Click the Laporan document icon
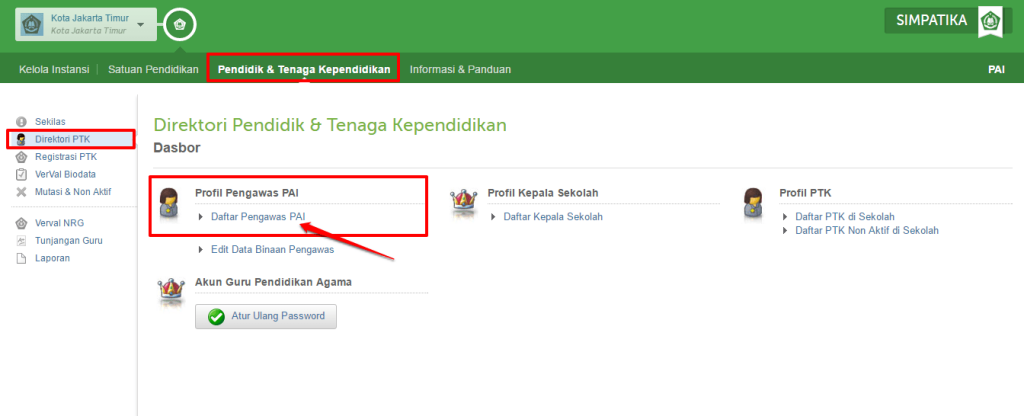 (x=22, y=258)
